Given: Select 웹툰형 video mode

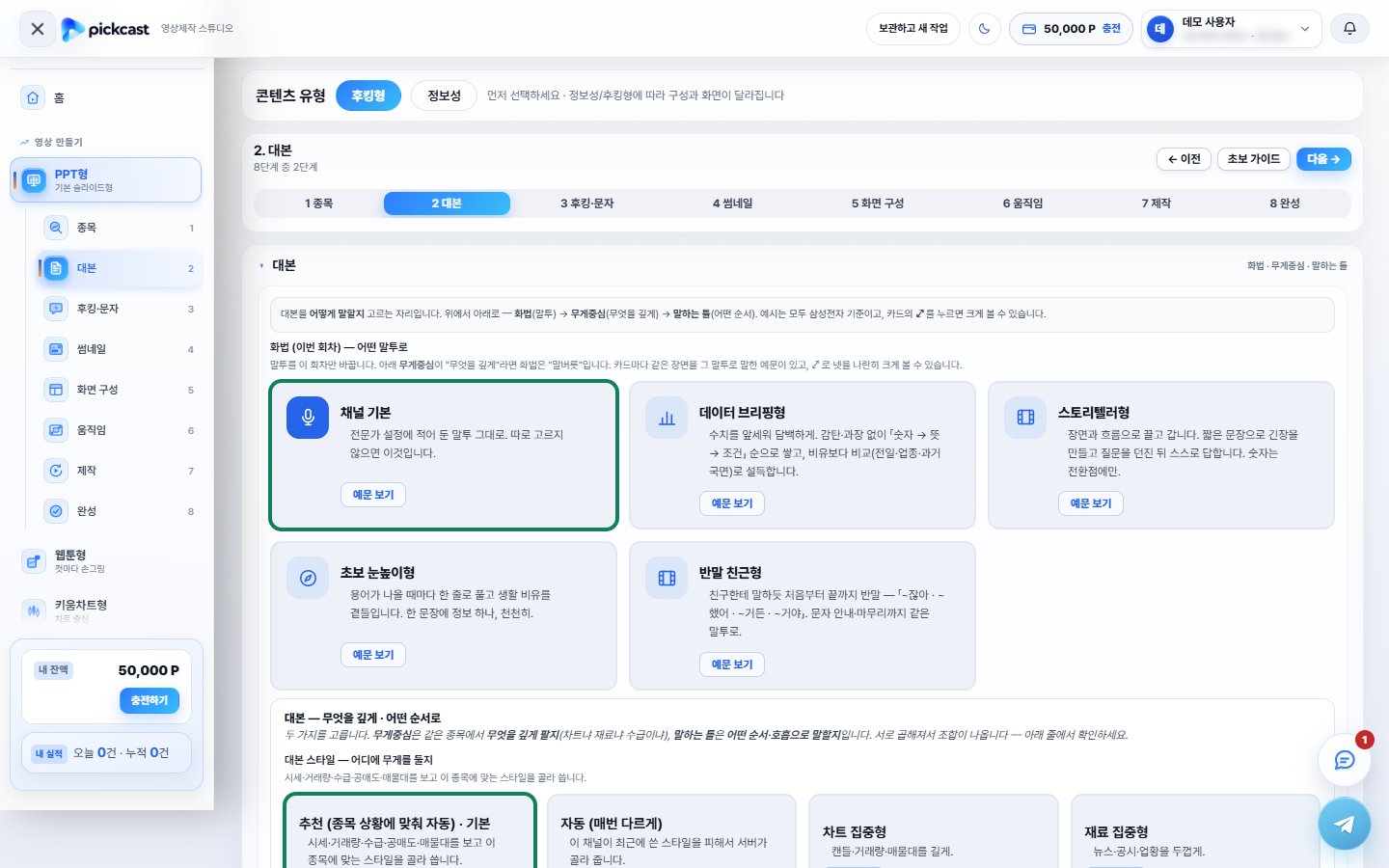Looking at the screenshot, I should [x=106, y=560].
